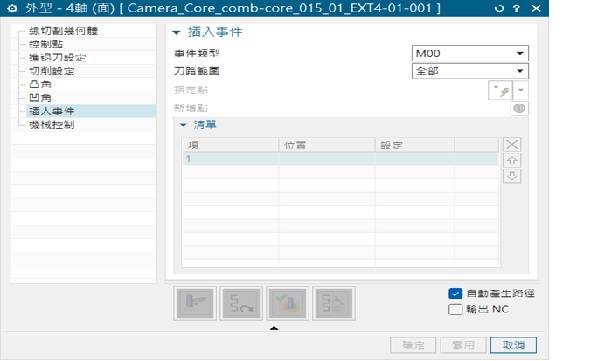Select the third tree item above 切削設定
Screen dimensions: 593x361
pos(63,31)
